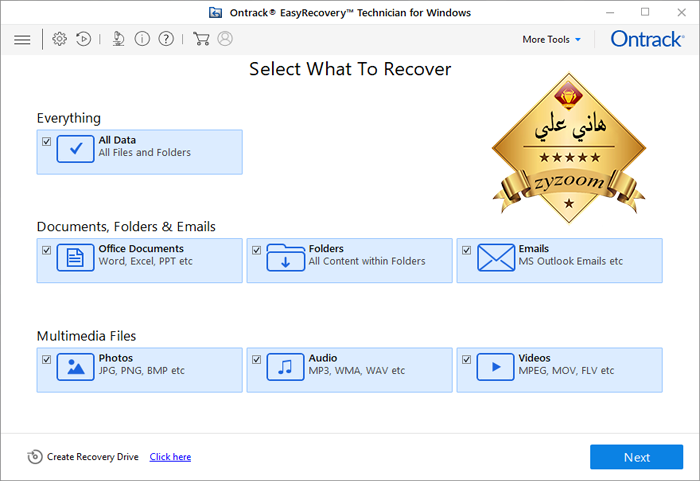Click the Create Recovery Drive icon
700x481 pixels.
(35, 457)
